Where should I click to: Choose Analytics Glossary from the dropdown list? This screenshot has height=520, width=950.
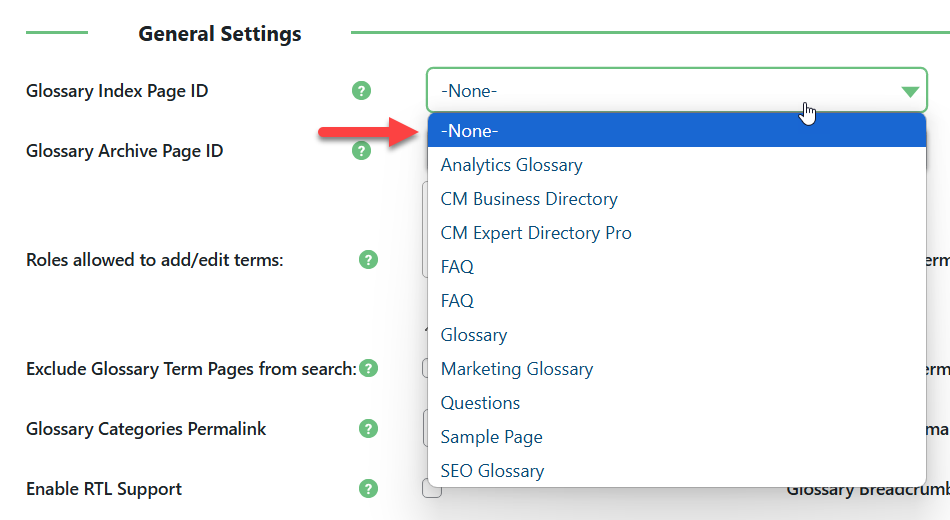[x=677, y=165]
